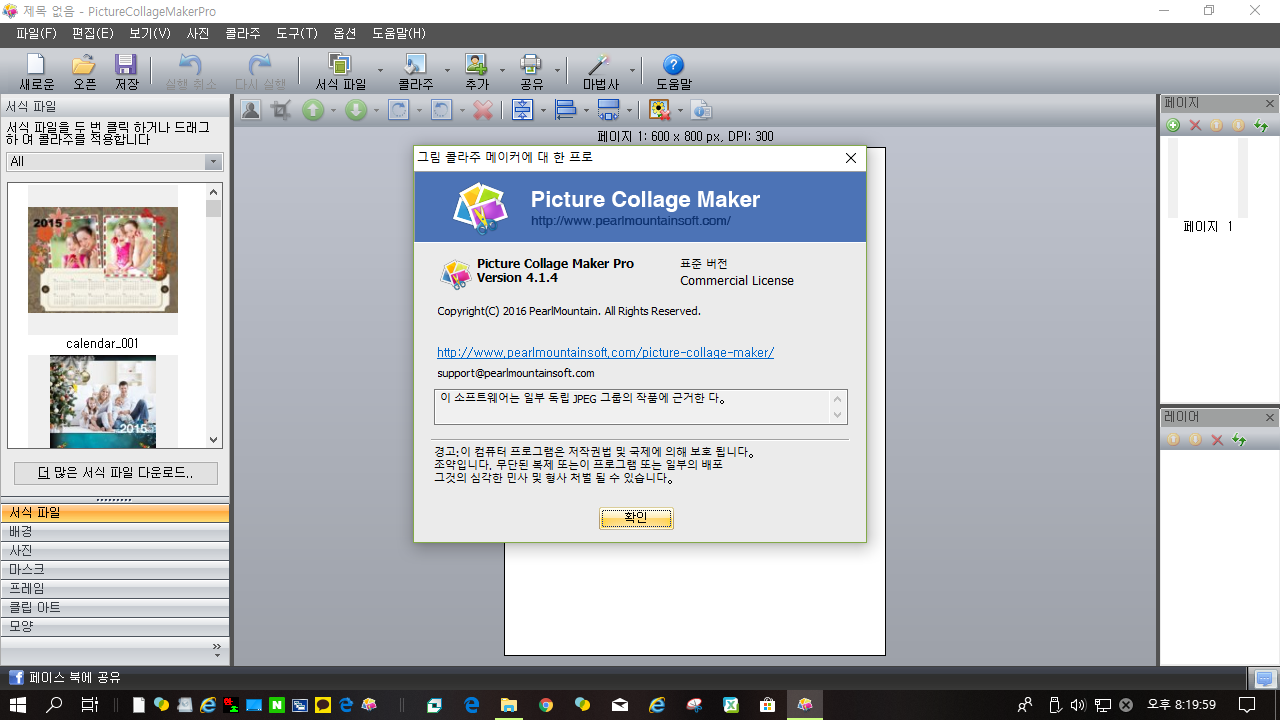
Task: Switch to the 프레임 sidebar tab
Action: (x=114, y=588)
